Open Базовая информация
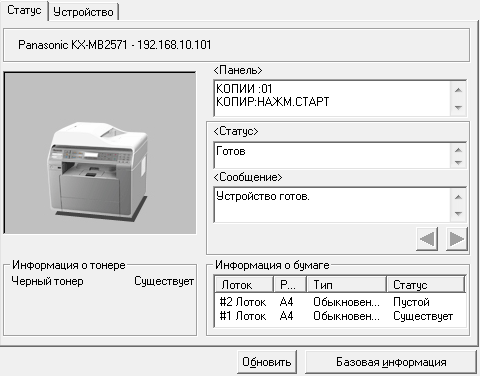480x376 pixels. click(391, 362)
